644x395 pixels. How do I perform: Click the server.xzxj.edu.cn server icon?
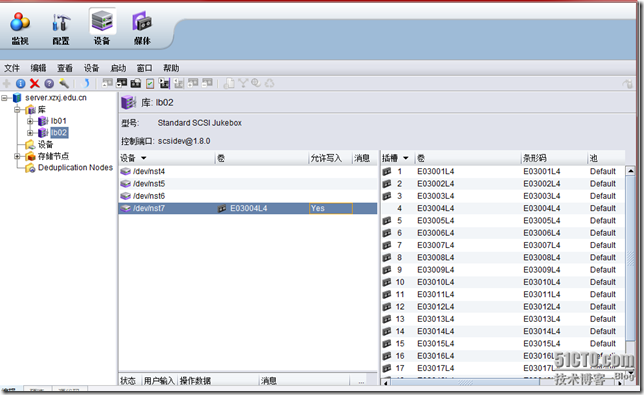pyautogui.click(x=17, y=98)
